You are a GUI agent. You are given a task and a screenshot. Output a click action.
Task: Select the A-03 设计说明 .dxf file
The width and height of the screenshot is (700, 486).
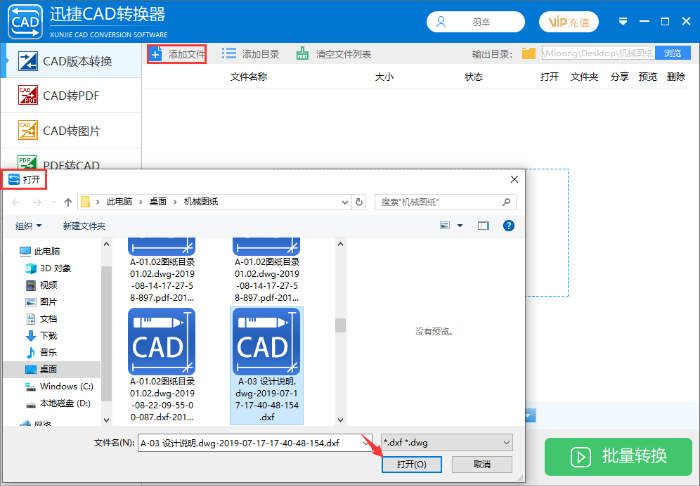pyautogui.click(x=267, y=365)
